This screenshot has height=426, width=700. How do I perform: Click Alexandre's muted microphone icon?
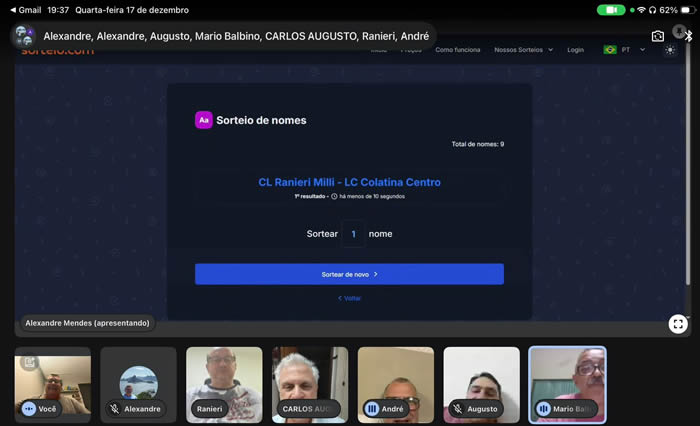(x=115, y=409)
